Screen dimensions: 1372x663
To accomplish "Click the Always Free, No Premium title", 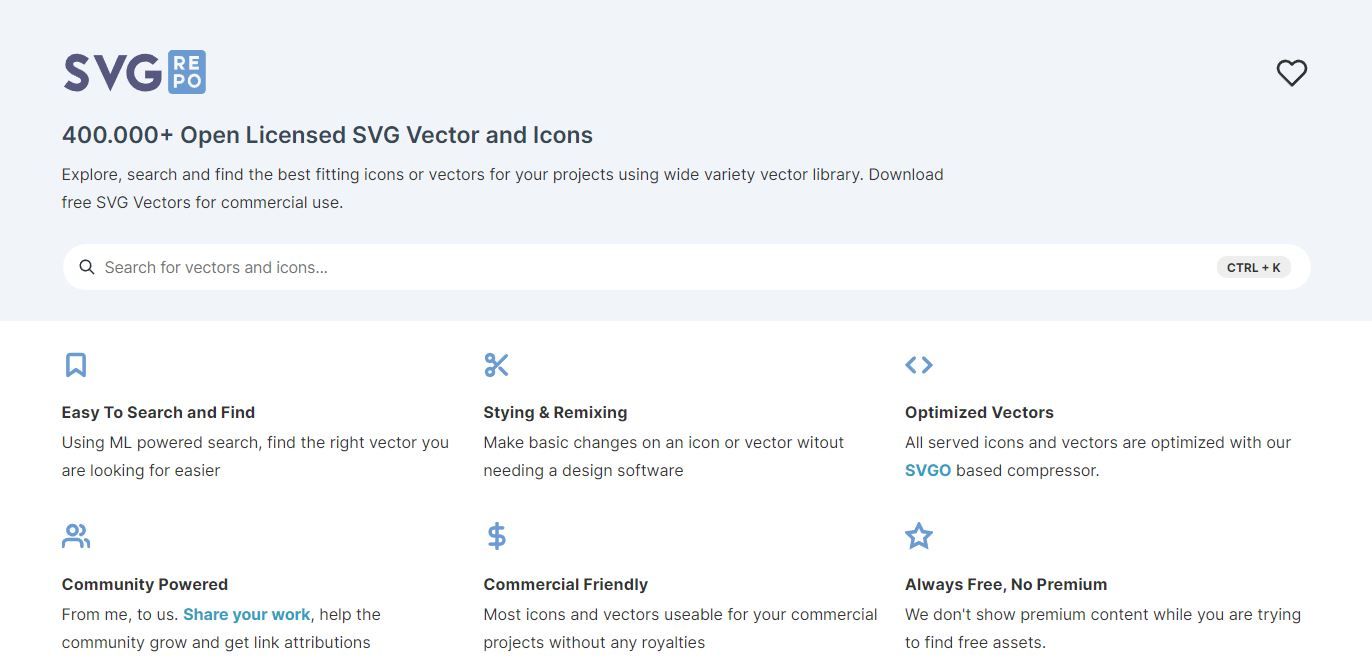I will click(1005, 584).
